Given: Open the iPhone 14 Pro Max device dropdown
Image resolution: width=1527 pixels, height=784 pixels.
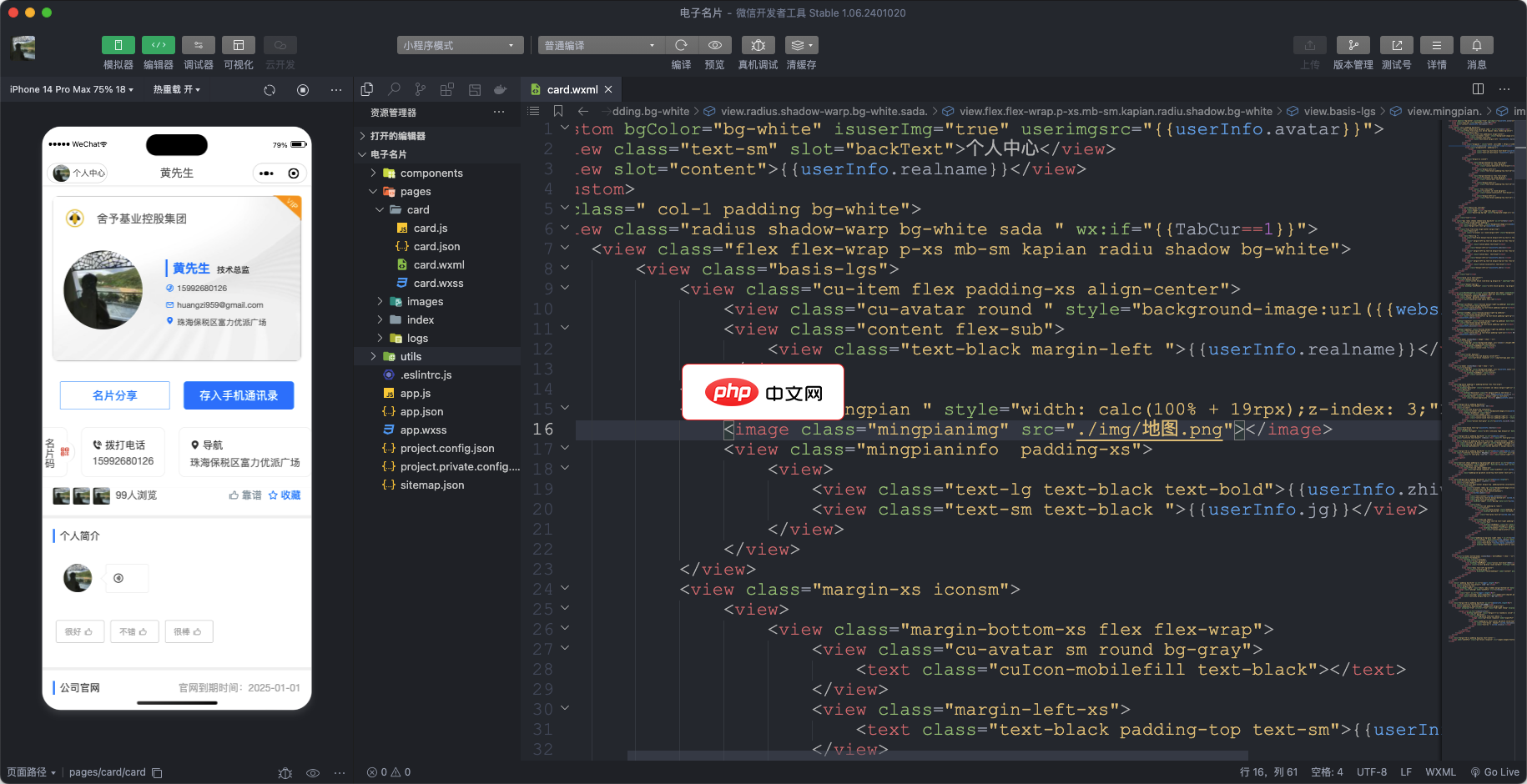Looking at the screenshot, I should 72,89.
